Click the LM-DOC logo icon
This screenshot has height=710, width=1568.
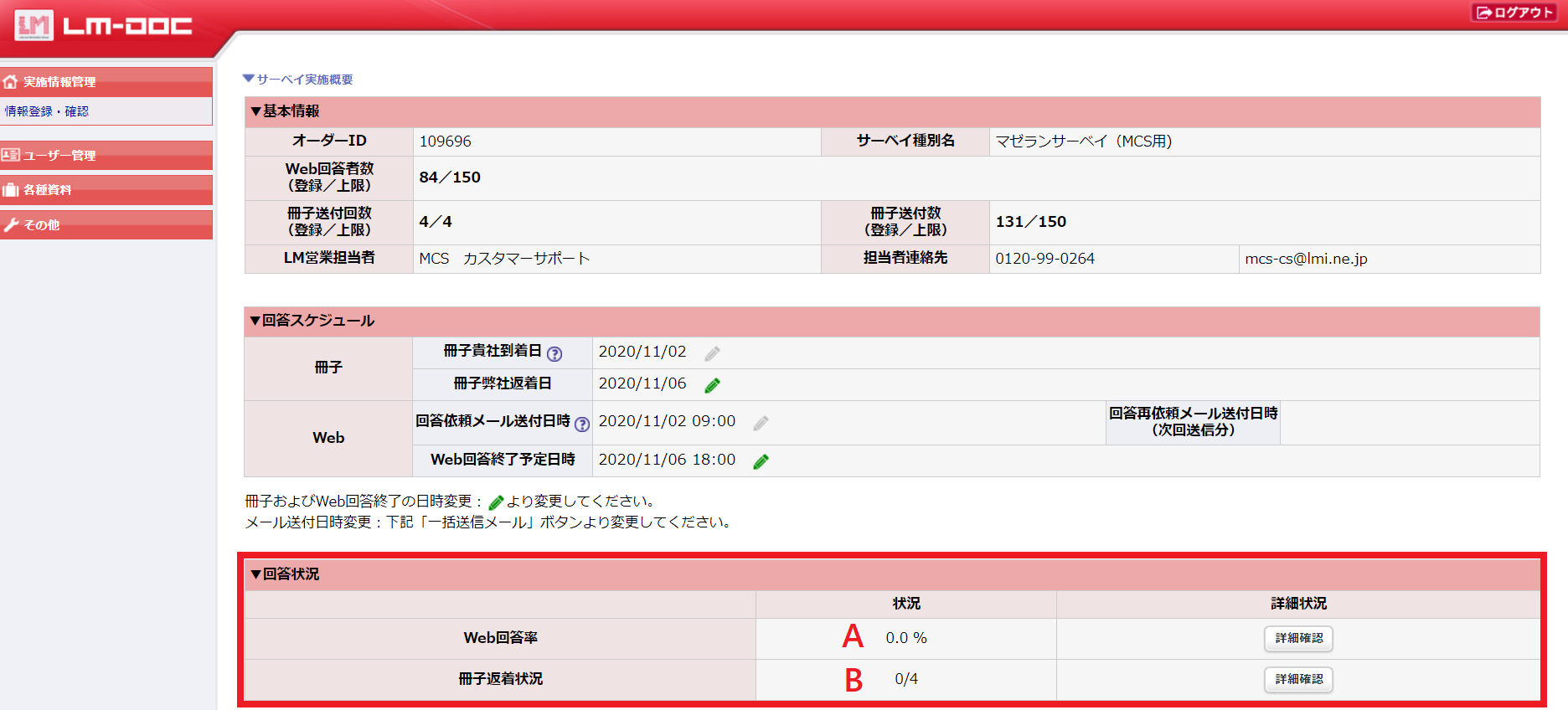pos(34,25)
